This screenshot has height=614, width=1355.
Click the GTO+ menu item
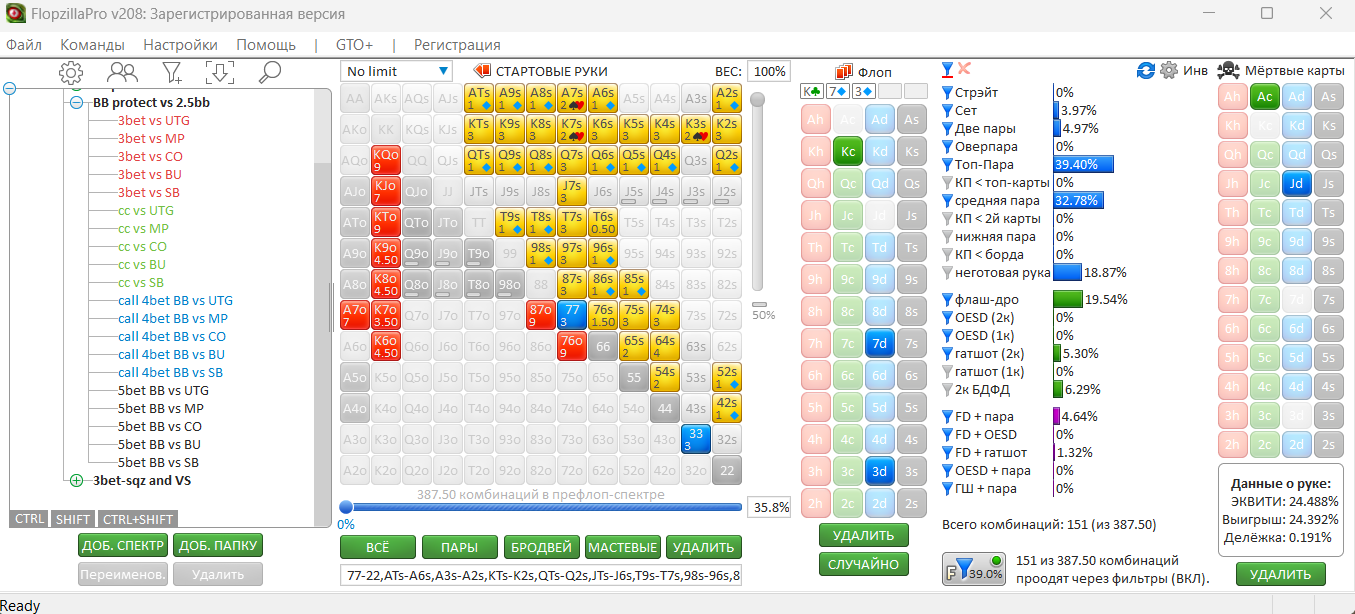coord(354,45)
